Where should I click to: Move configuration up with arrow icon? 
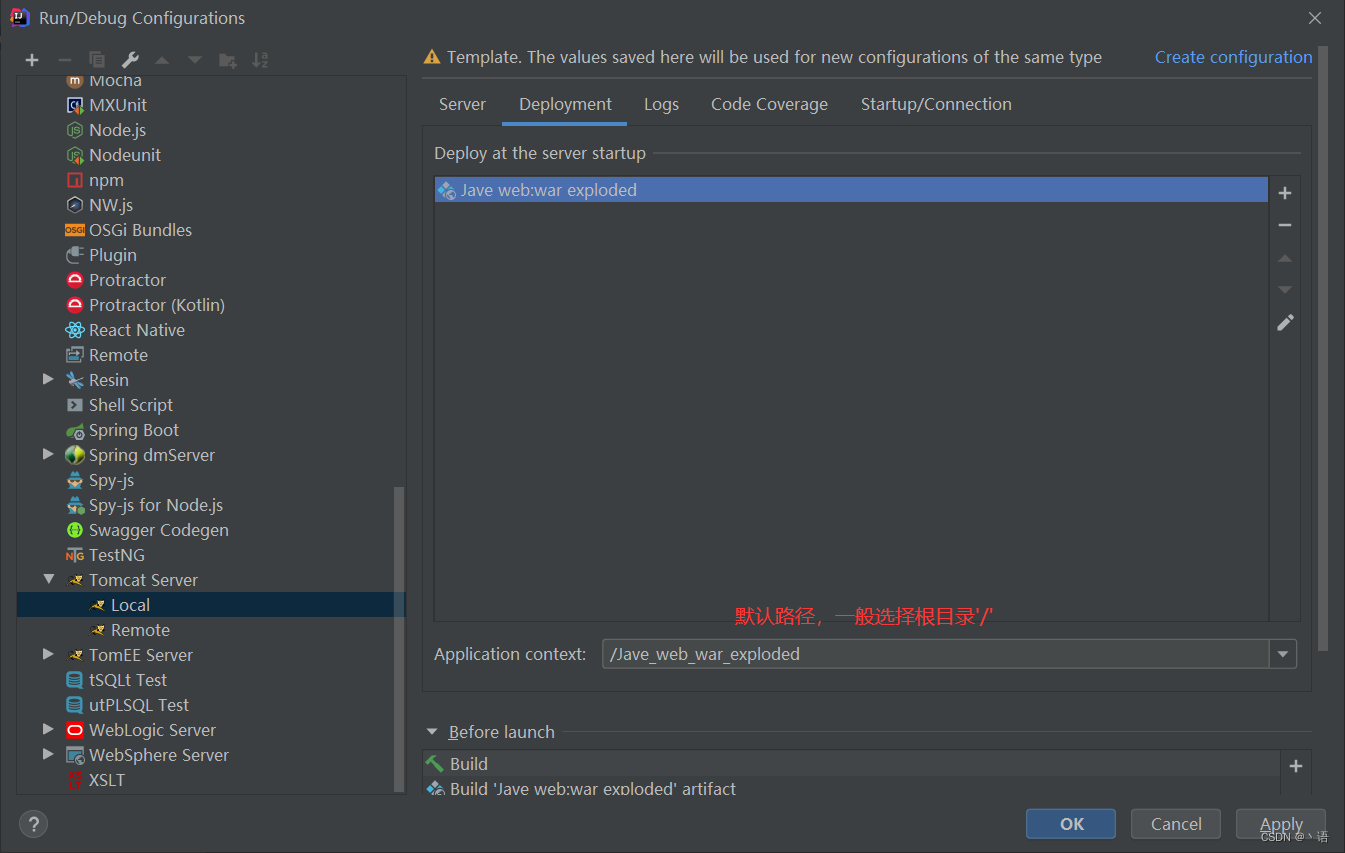(161, 60)
